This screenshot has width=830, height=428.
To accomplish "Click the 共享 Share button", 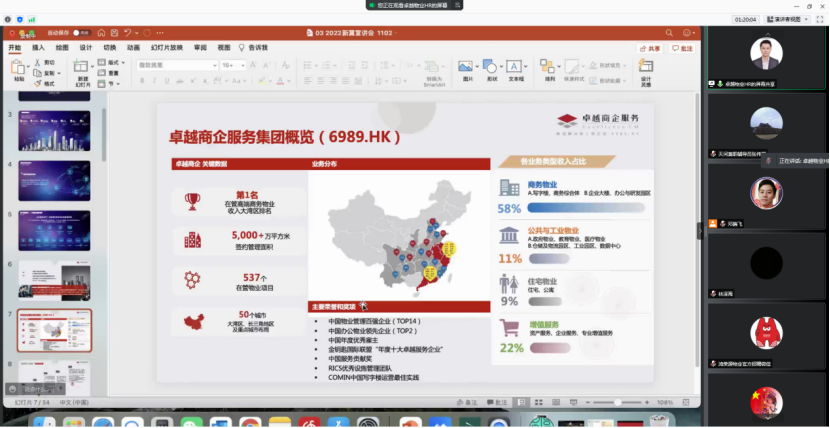I will coord(650,48).
